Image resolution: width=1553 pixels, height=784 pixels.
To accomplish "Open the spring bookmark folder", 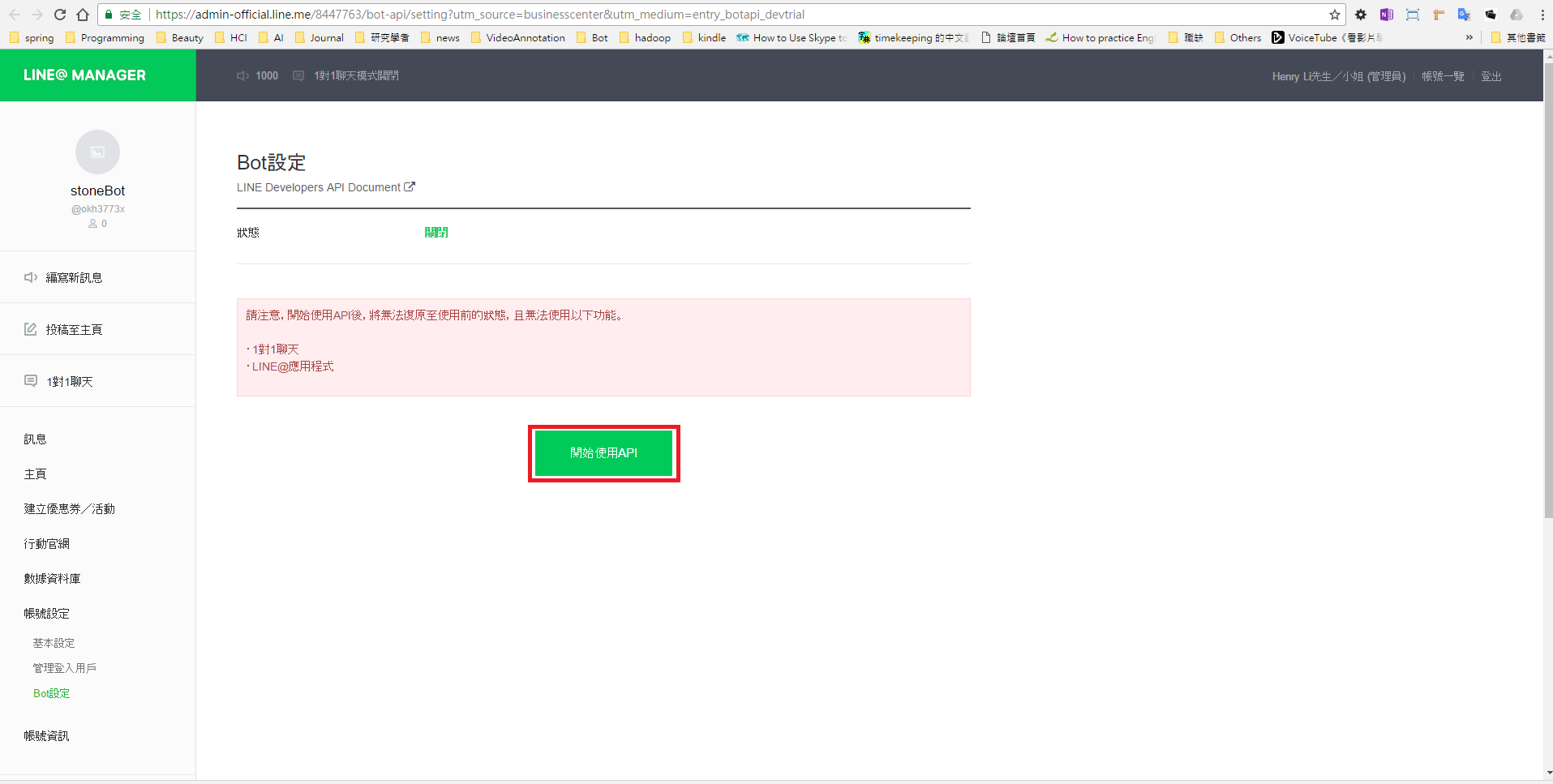I will [32, 37].
